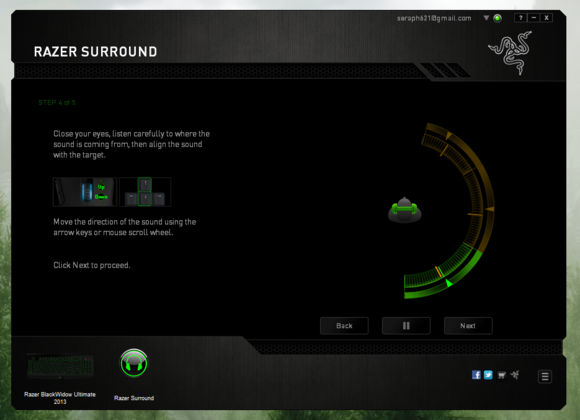This screenshot has height=420, width=580.
Task: Click the arrow keys instruction image
Action: click(145, 192)
